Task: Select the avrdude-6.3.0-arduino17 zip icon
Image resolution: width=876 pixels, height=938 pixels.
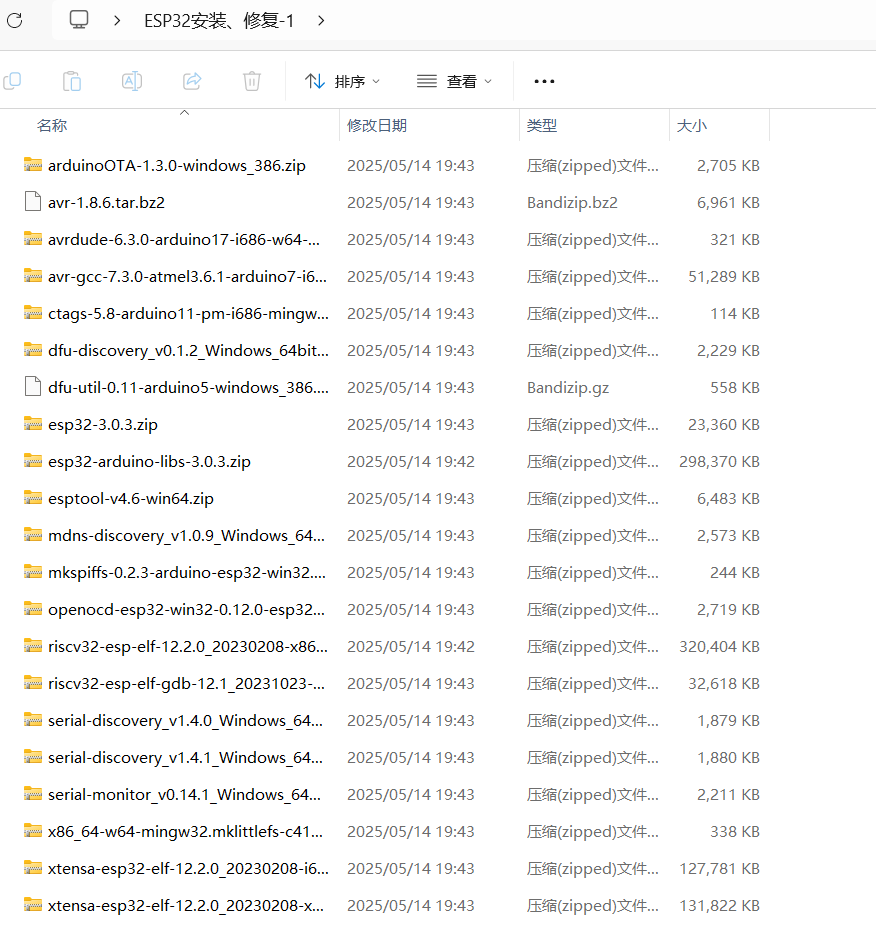Action: (x=33, y=239)
